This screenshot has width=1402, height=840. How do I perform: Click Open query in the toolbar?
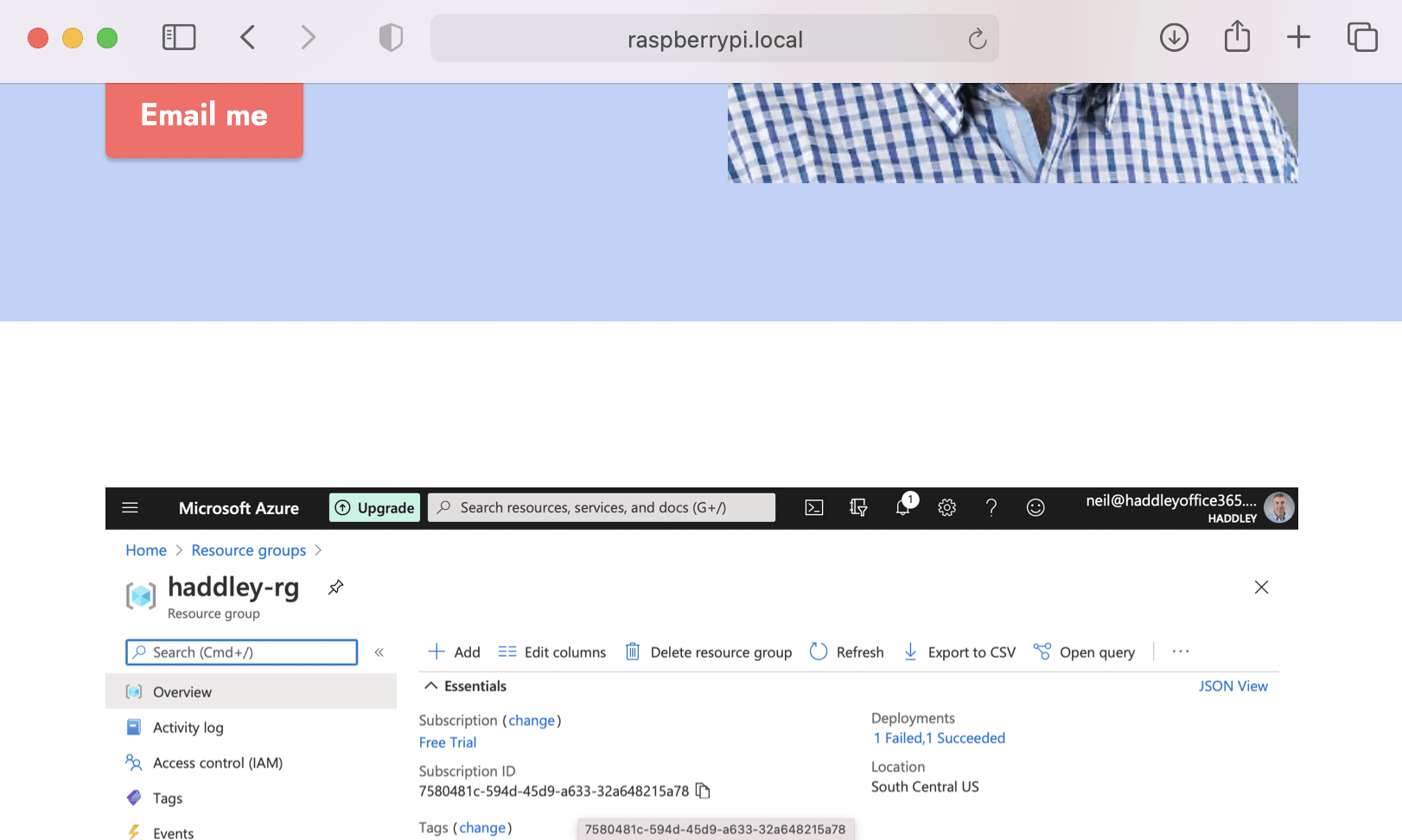click(x=1085, y=652)
